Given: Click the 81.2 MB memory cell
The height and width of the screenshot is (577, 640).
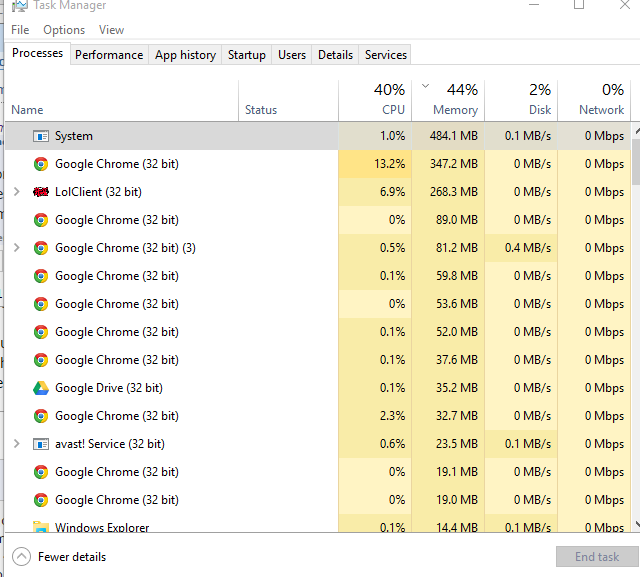Looking at the screenshot, I should (448, 248).
